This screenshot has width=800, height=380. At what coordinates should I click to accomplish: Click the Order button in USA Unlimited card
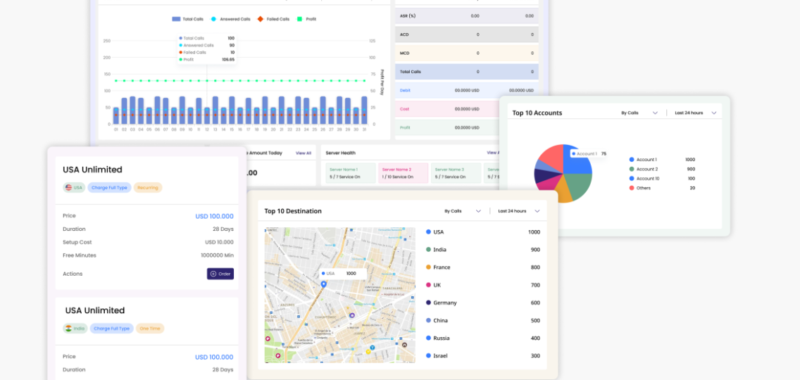point(220,274)
